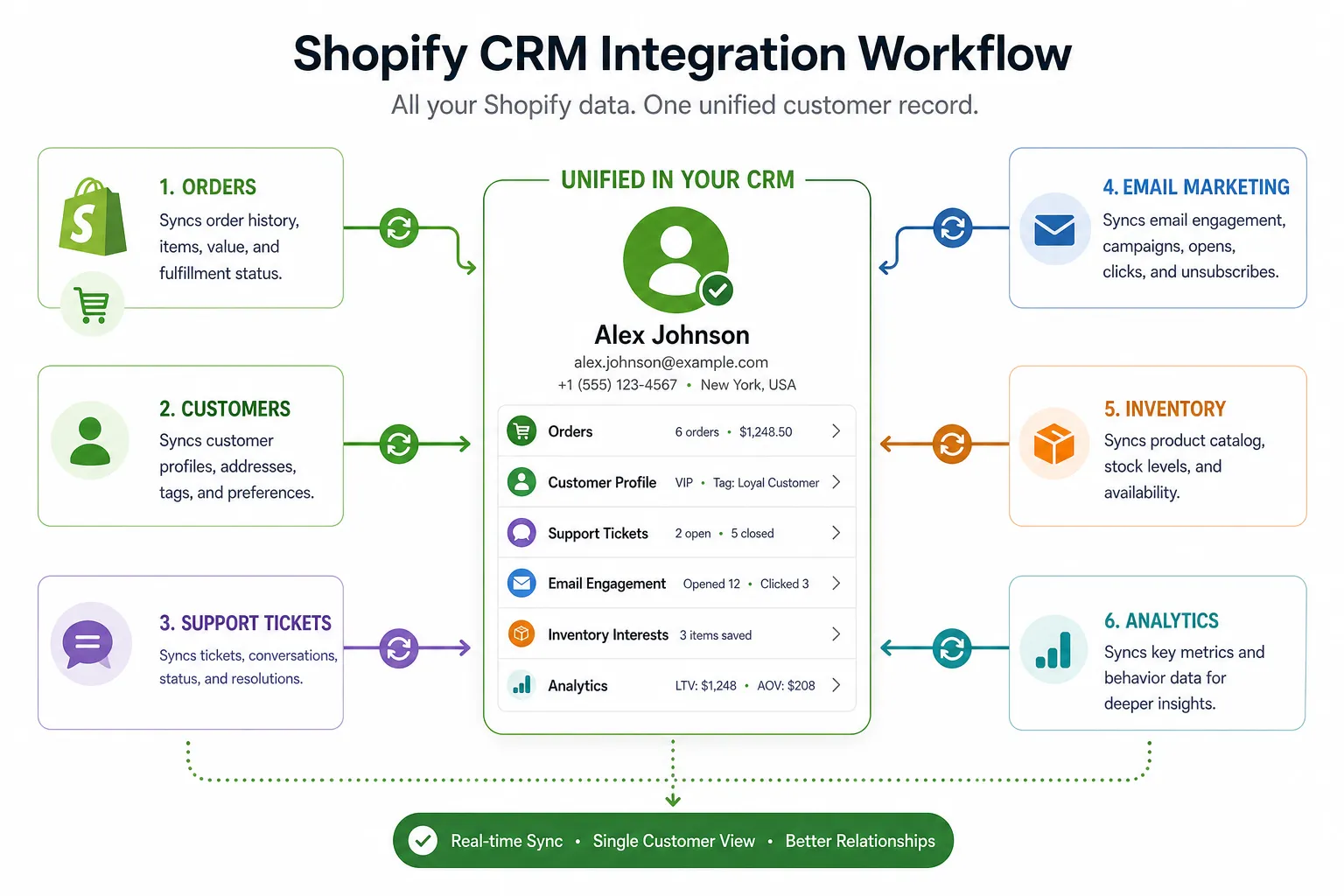Click the purple sync icon beside Support Tickets card
Viewport: 1344px width, 896px height.
399,648
